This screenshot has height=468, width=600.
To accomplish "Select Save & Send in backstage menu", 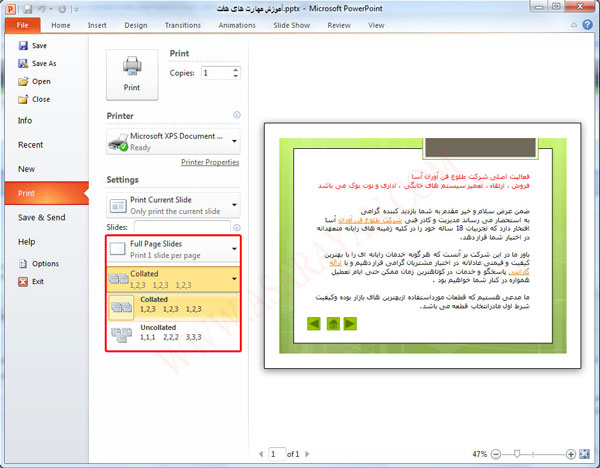I will 41,217.
